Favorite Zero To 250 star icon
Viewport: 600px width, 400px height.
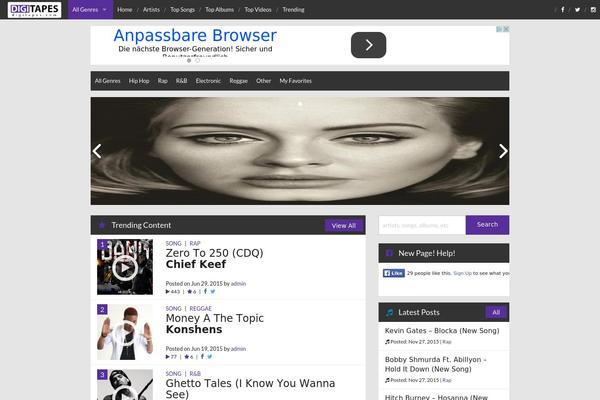point(189,292)
